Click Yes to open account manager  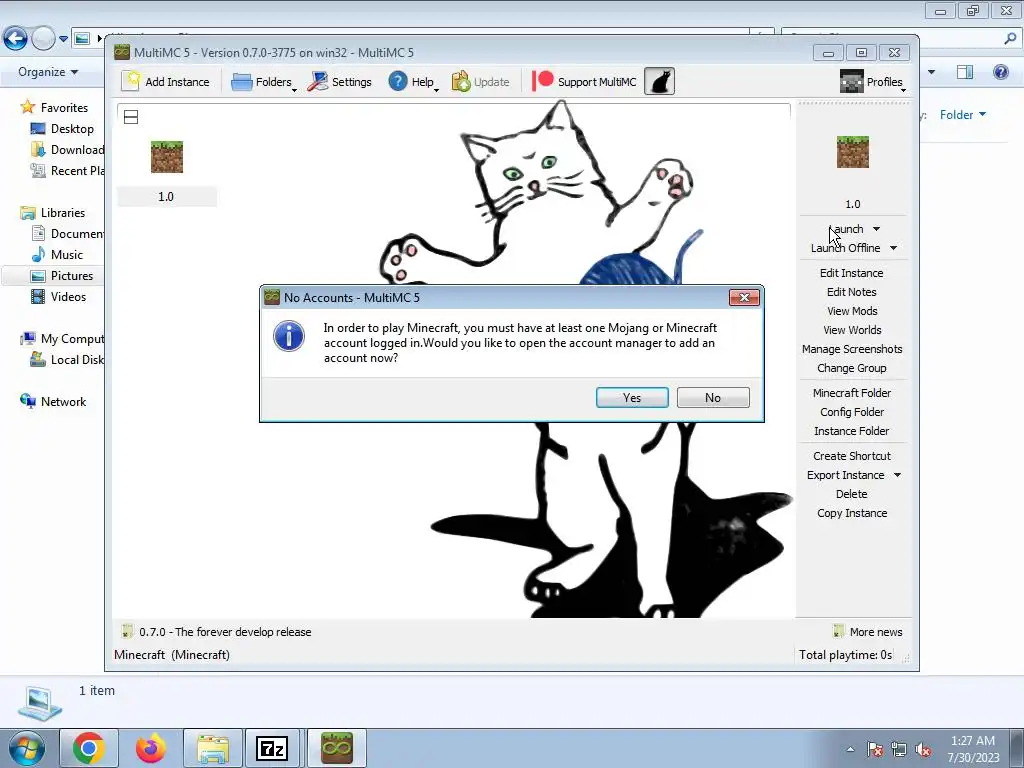(x=632, y=398)
